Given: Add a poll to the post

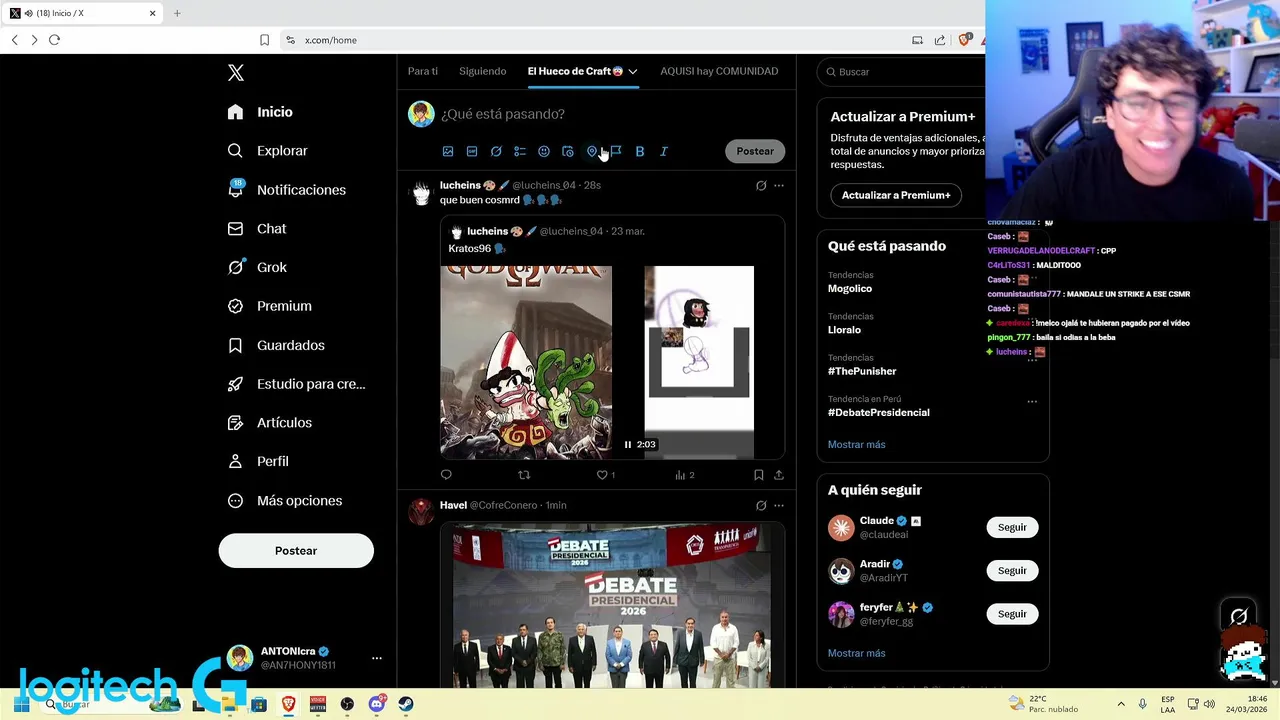Looking at the screenshot, I should (520, 151).
